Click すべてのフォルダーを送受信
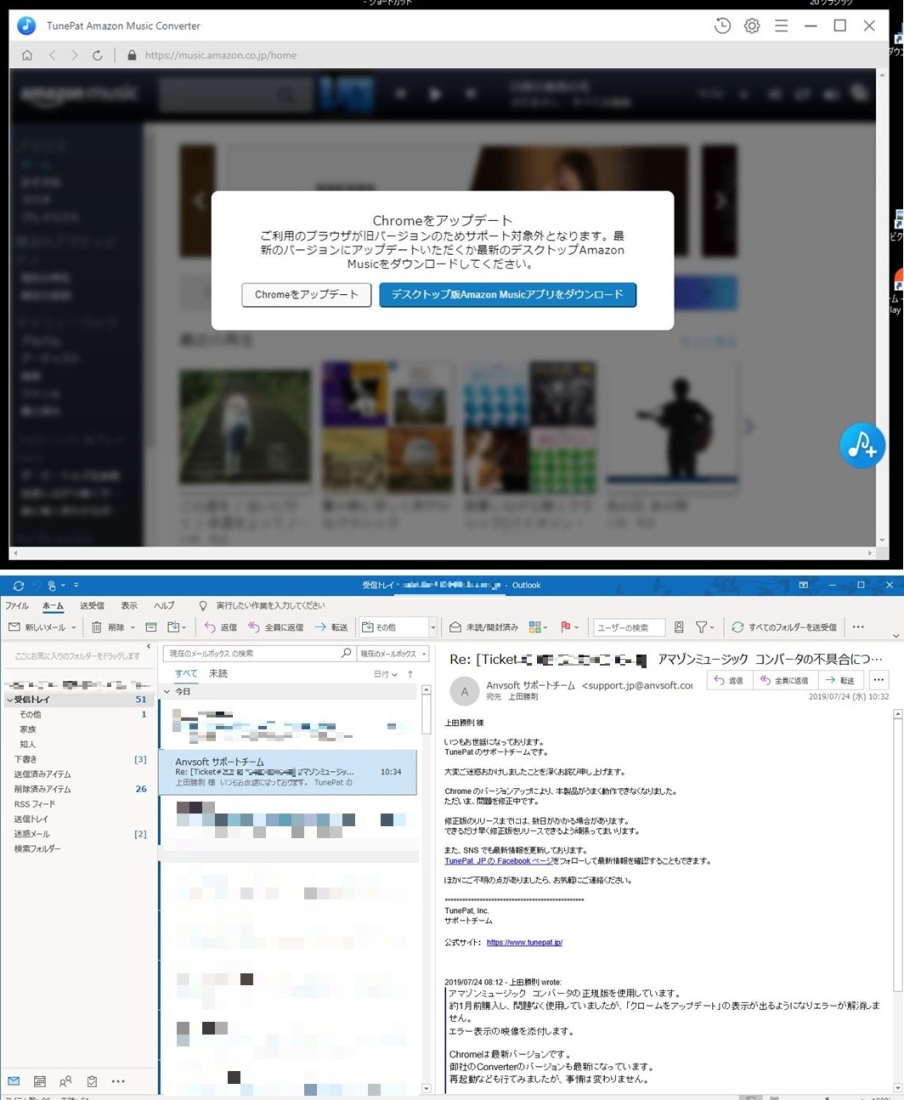Image resolution: width=904 pixels, height=1100 pixels. coord(783,627)
